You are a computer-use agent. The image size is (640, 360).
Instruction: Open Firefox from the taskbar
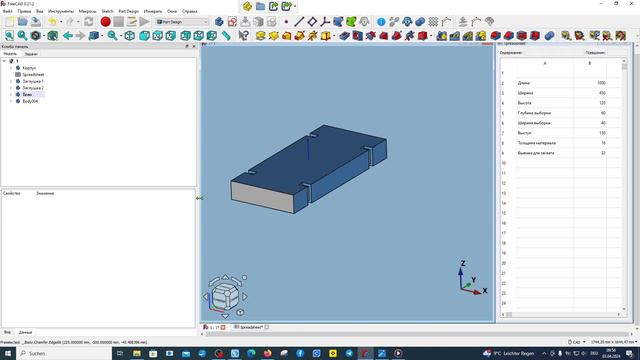pos(267,353)
